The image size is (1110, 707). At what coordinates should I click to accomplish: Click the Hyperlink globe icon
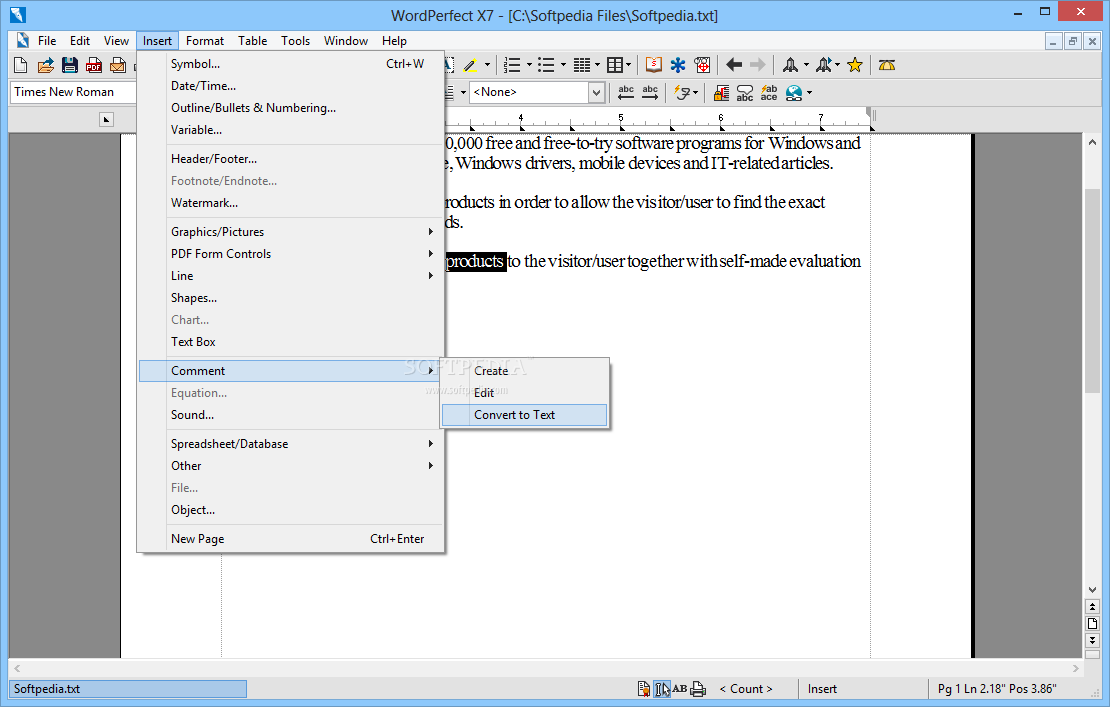794,93
